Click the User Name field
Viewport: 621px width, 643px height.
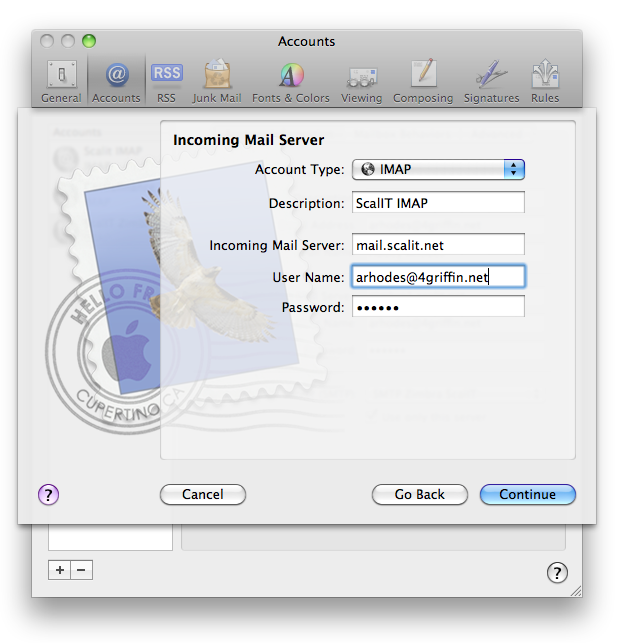tap(438, 277)
